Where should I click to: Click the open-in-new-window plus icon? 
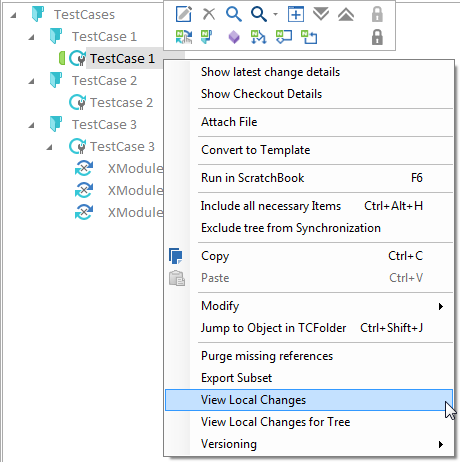(296, 14)
